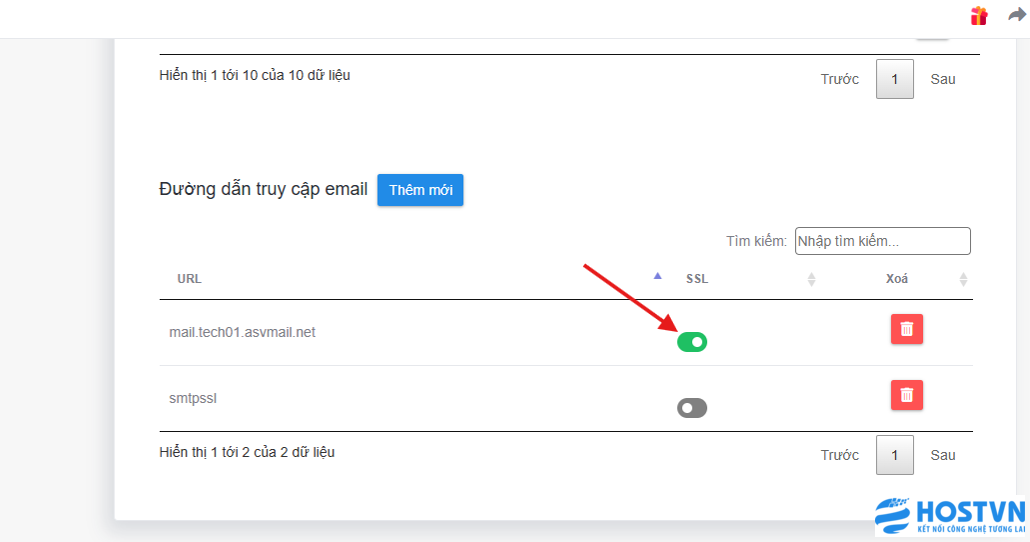Click "Sau" in the upper table pagination
Image resolution: width=1030 pixels, height=542 pixels.
[943, 79]
